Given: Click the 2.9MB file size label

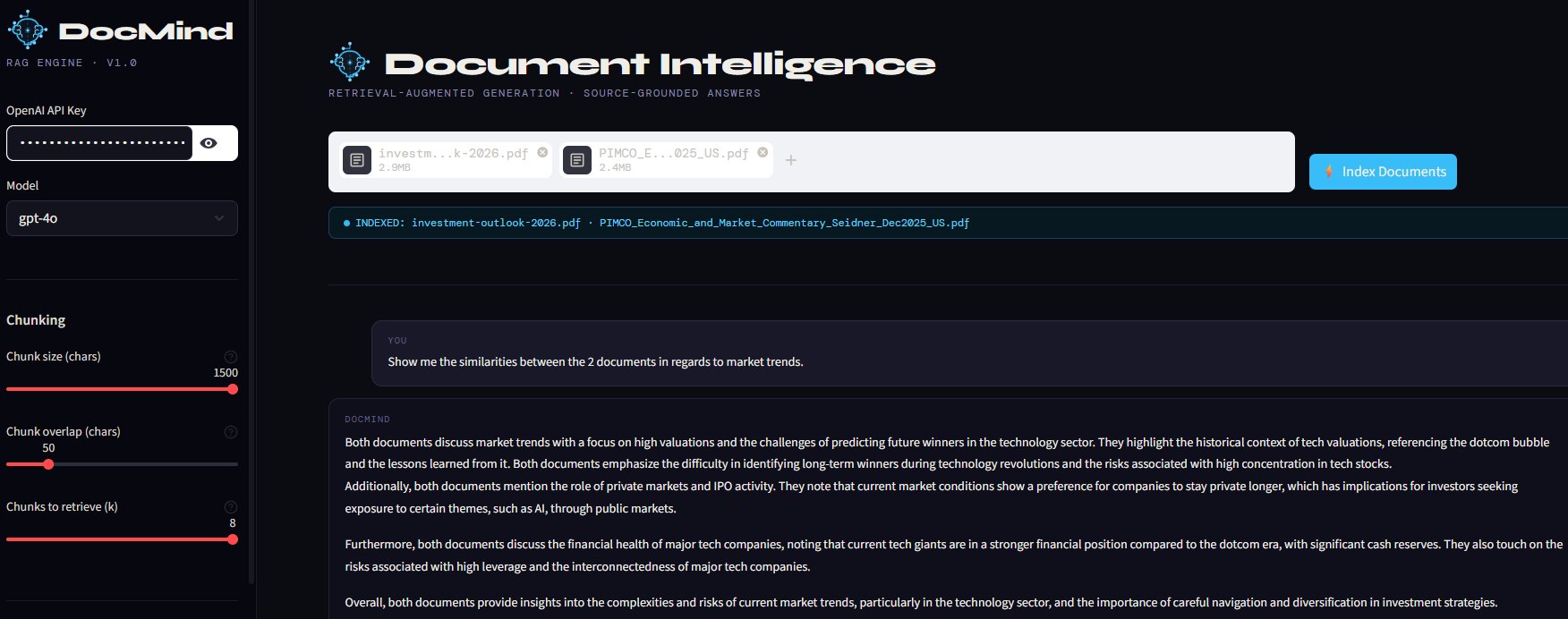Looking at the screenshot, I should coord(395,168).
